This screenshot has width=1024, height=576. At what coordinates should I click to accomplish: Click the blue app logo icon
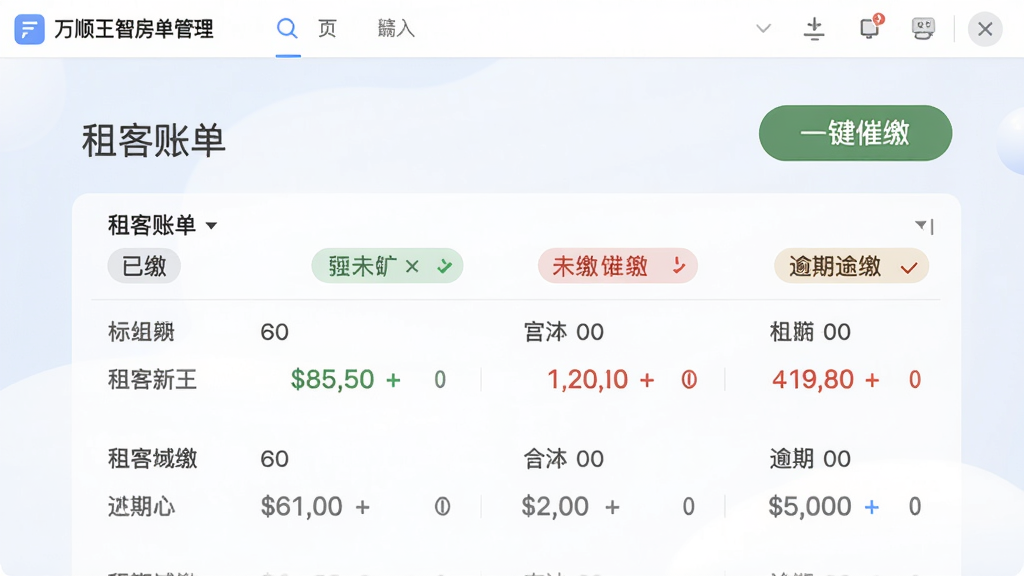click(x=29, y=29)
